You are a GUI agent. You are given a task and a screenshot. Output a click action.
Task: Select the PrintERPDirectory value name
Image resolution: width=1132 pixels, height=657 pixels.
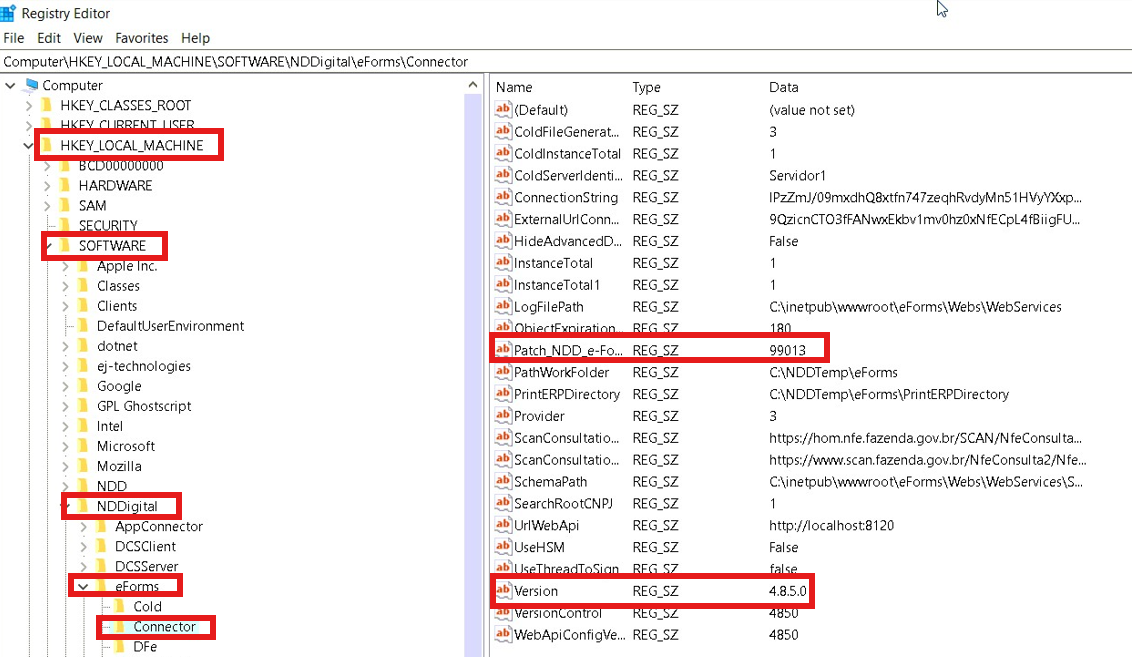point(567,394)
